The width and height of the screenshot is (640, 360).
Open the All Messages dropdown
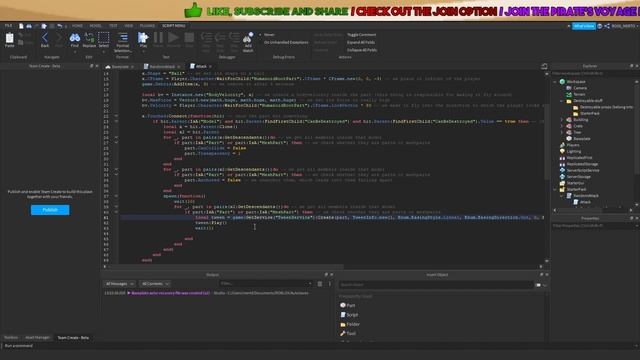click(119, 284)
